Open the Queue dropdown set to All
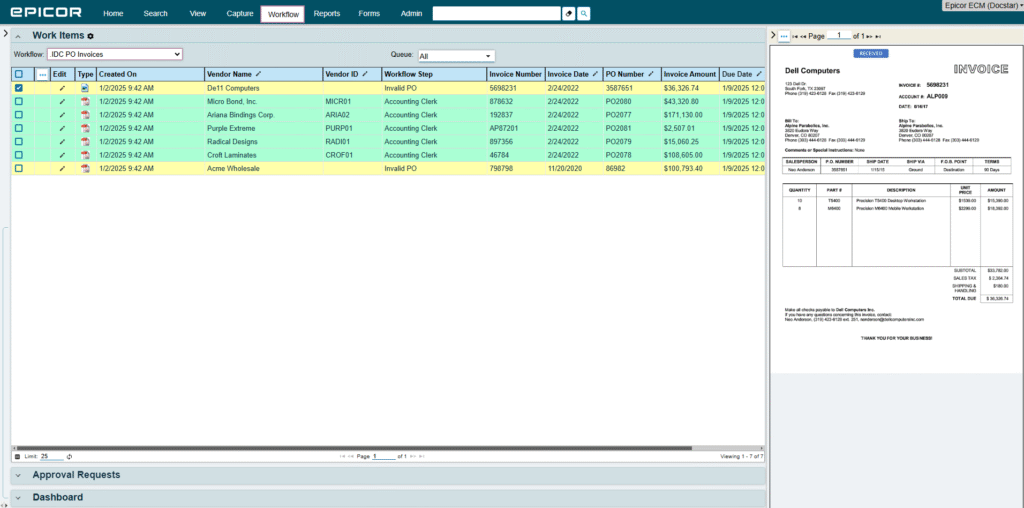1024x508 pixels. (x=456, y=56)
